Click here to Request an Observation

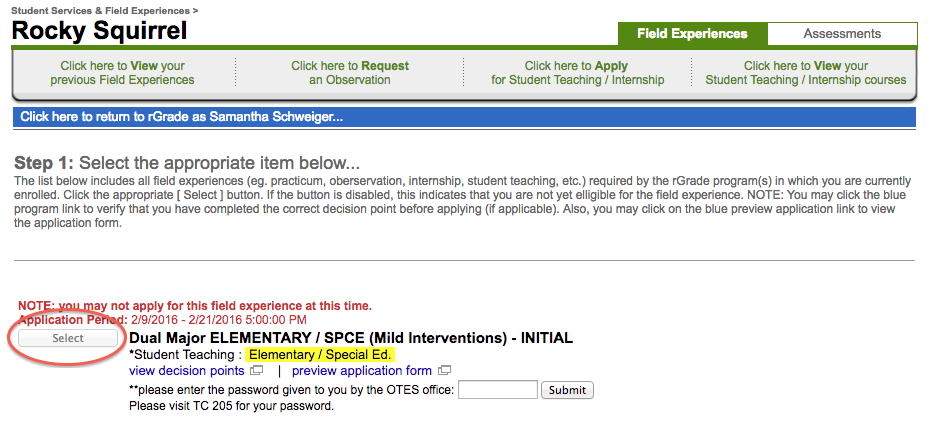tap(350, 73)
